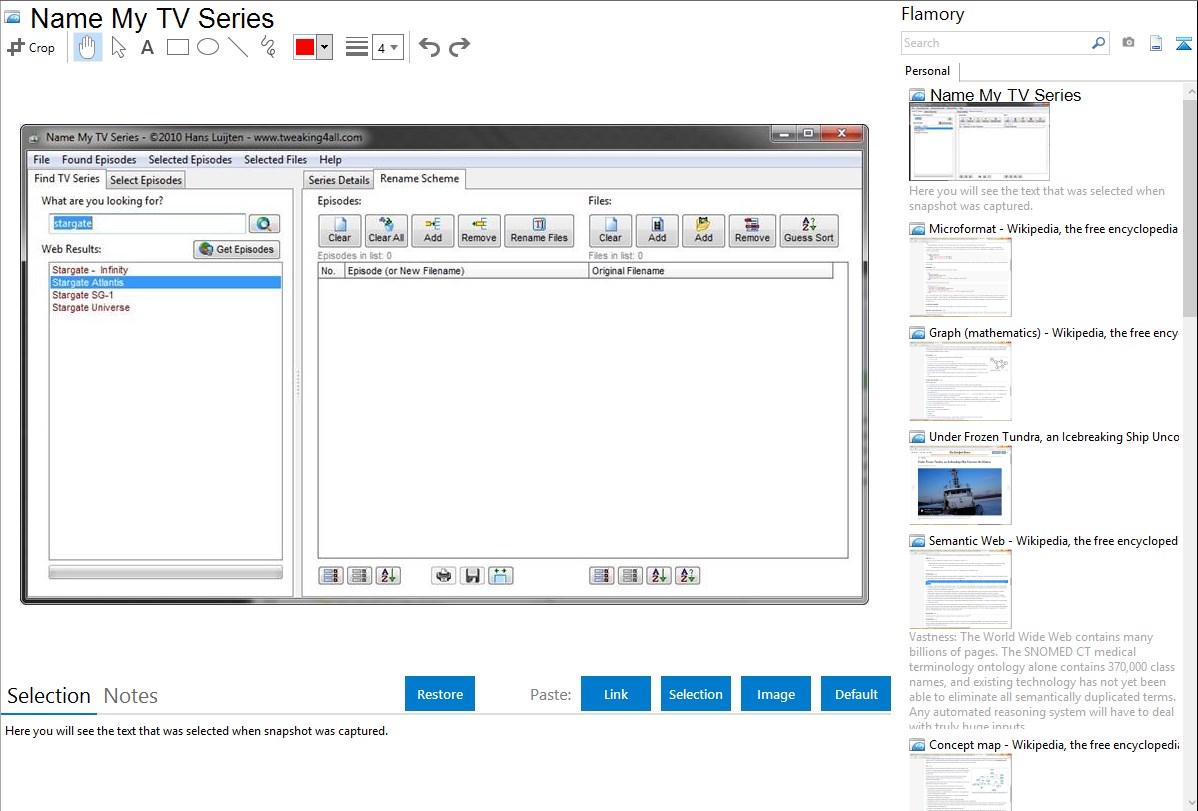
Task: Click the Rename Files button
Action: (539, 231)
